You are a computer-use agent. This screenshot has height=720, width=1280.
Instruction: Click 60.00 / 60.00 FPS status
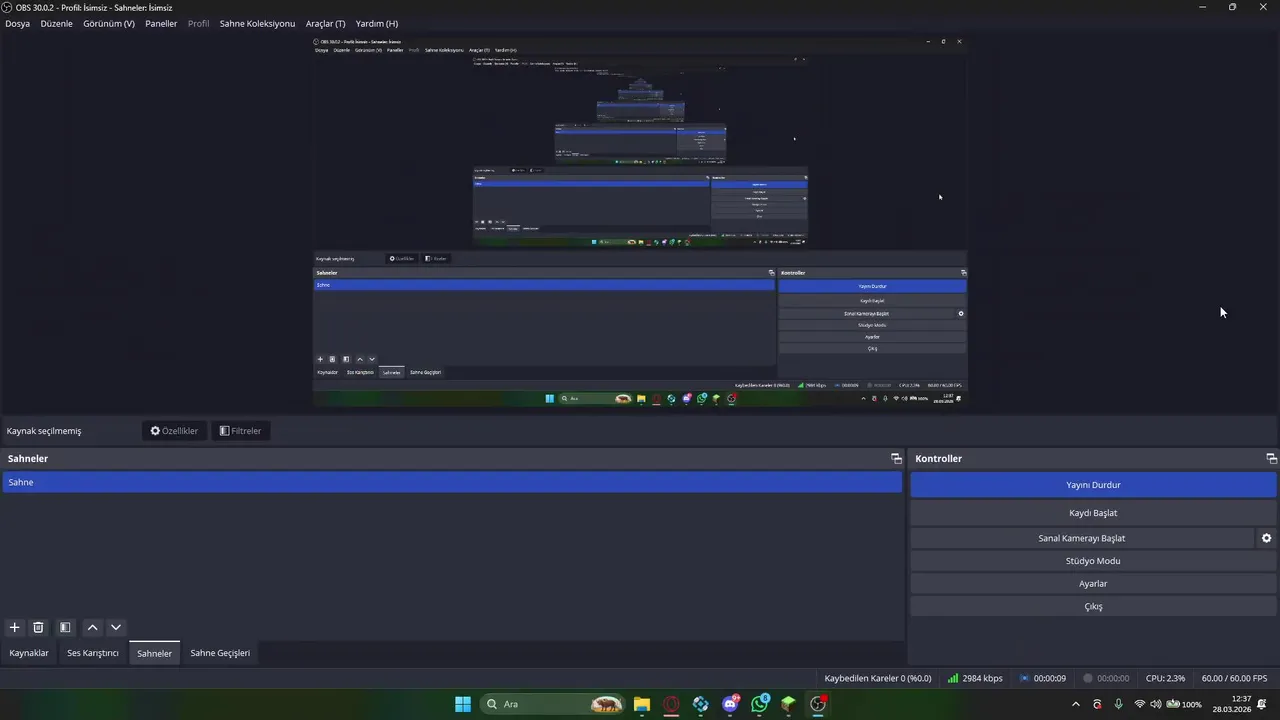click(x=1234, y=678)
